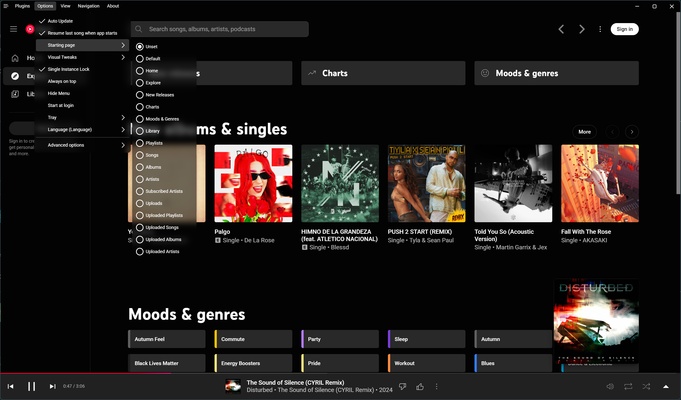Open the Disturbed mini player artwork

tap(596, 321)
